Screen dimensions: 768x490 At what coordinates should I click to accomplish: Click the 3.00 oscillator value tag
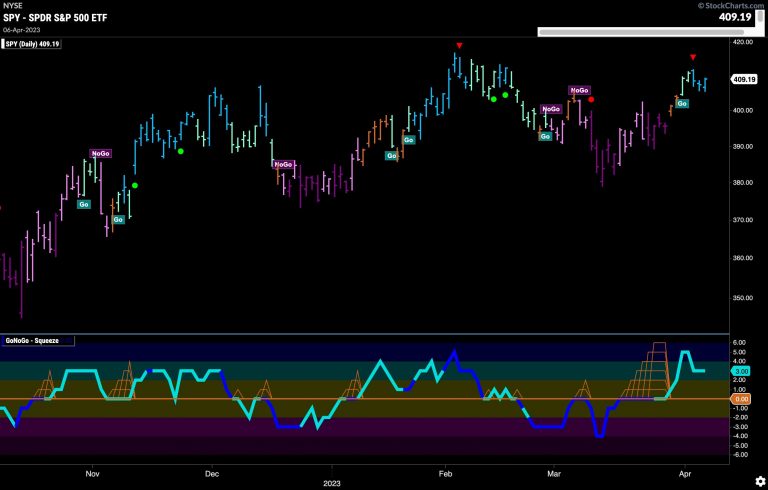point(742,371)
